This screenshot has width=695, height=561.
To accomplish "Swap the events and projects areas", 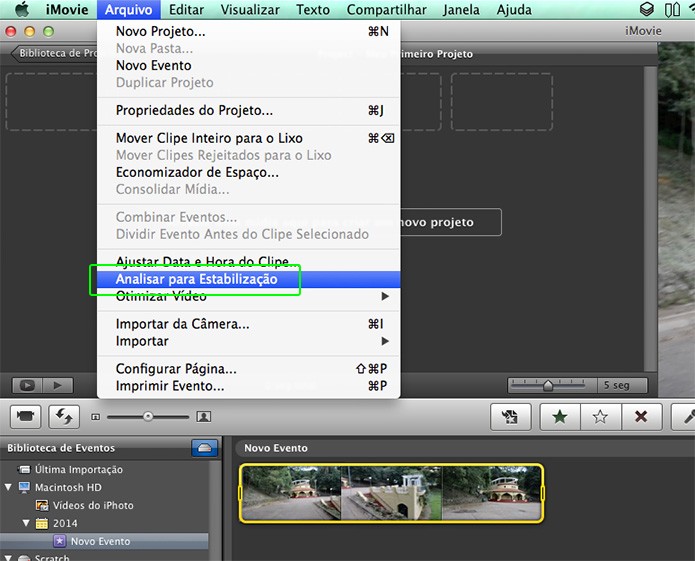I will pos(64,417).
